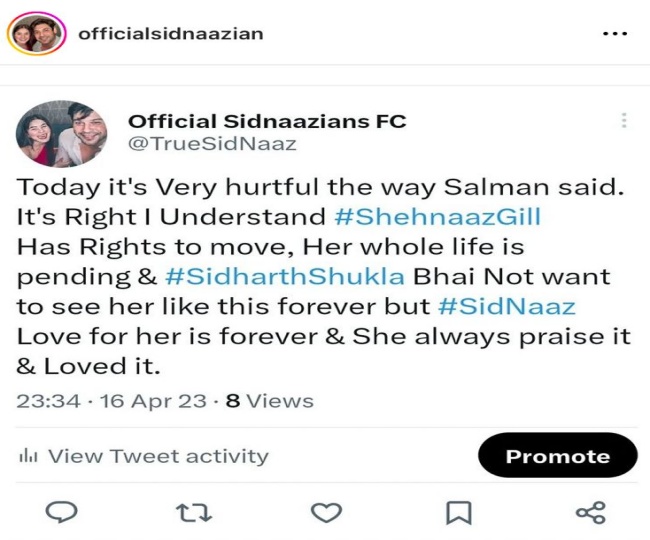
Task: Open the Instagram post three-dot menu
Action: point(614,33)
